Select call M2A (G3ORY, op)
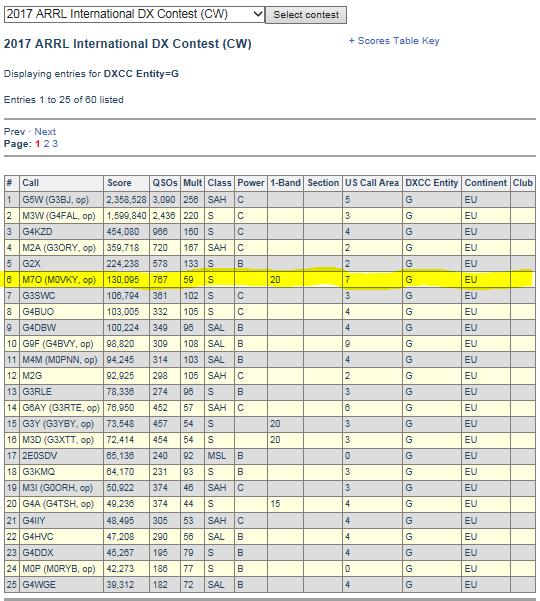 (x=59, y=248)
